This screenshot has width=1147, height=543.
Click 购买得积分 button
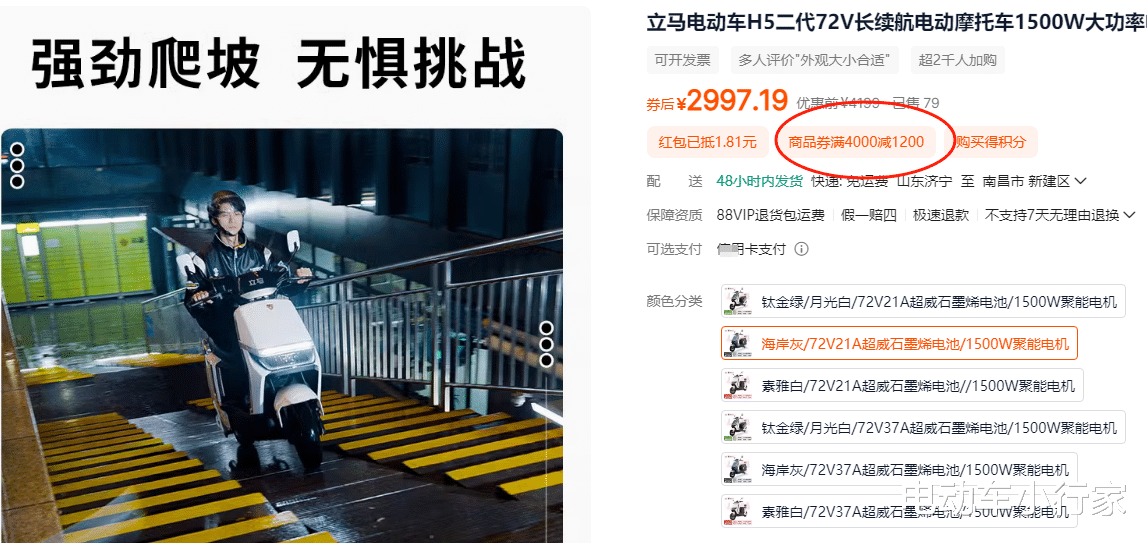pos(990,142)
